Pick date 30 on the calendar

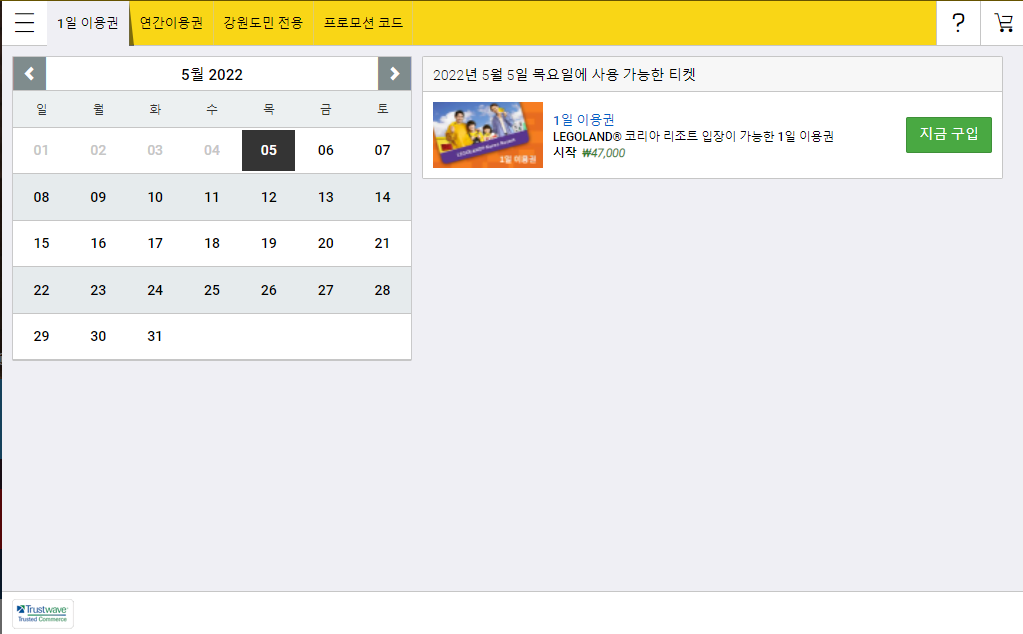point(98,337)
